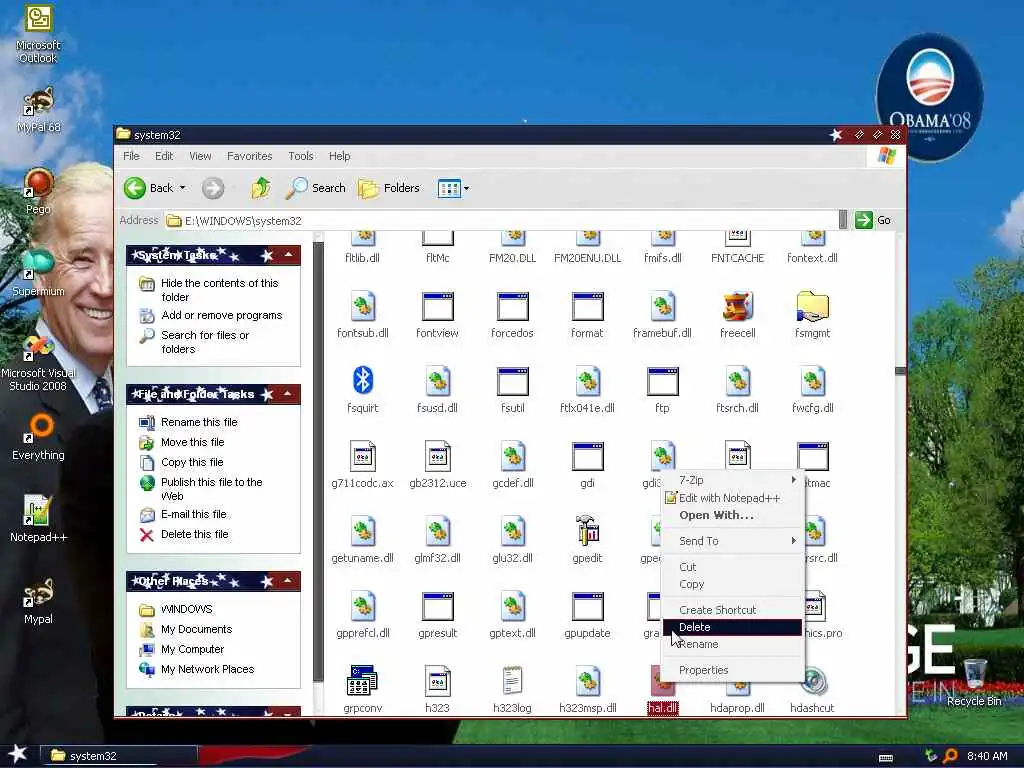Collapse the Other Places panel
This screenshot has height=768, width=1024.
tap(288, 581)
